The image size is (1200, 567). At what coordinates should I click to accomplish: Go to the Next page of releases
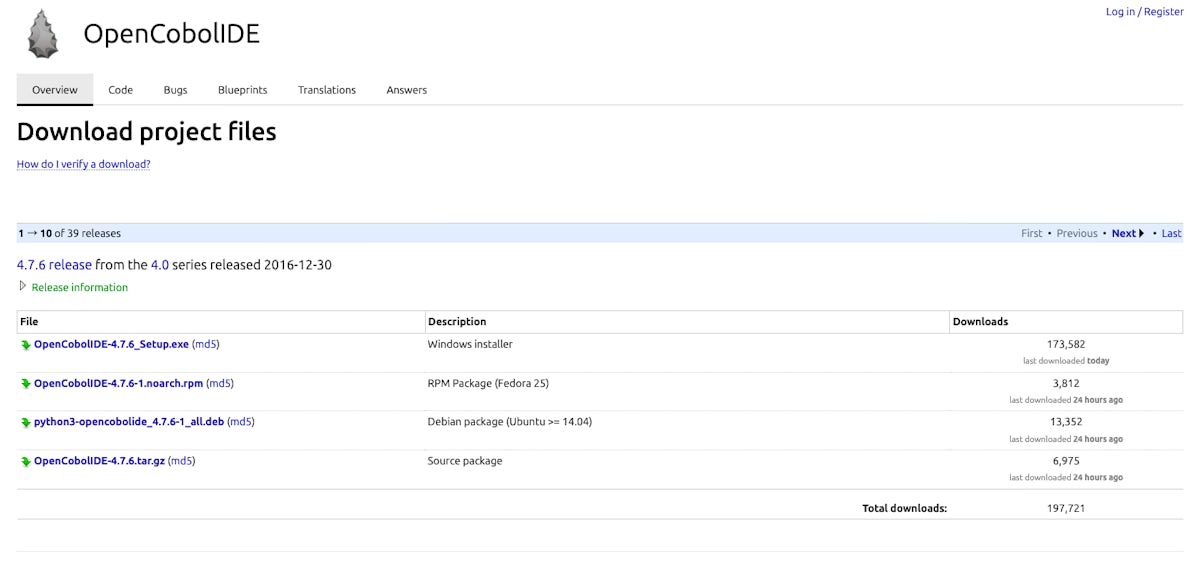pos(1127,233)
